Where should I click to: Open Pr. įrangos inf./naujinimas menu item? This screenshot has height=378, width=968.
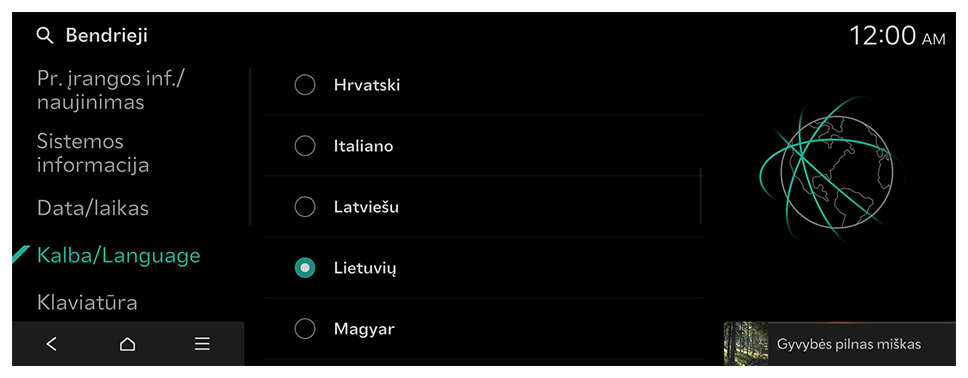click(x=111, y=90)
